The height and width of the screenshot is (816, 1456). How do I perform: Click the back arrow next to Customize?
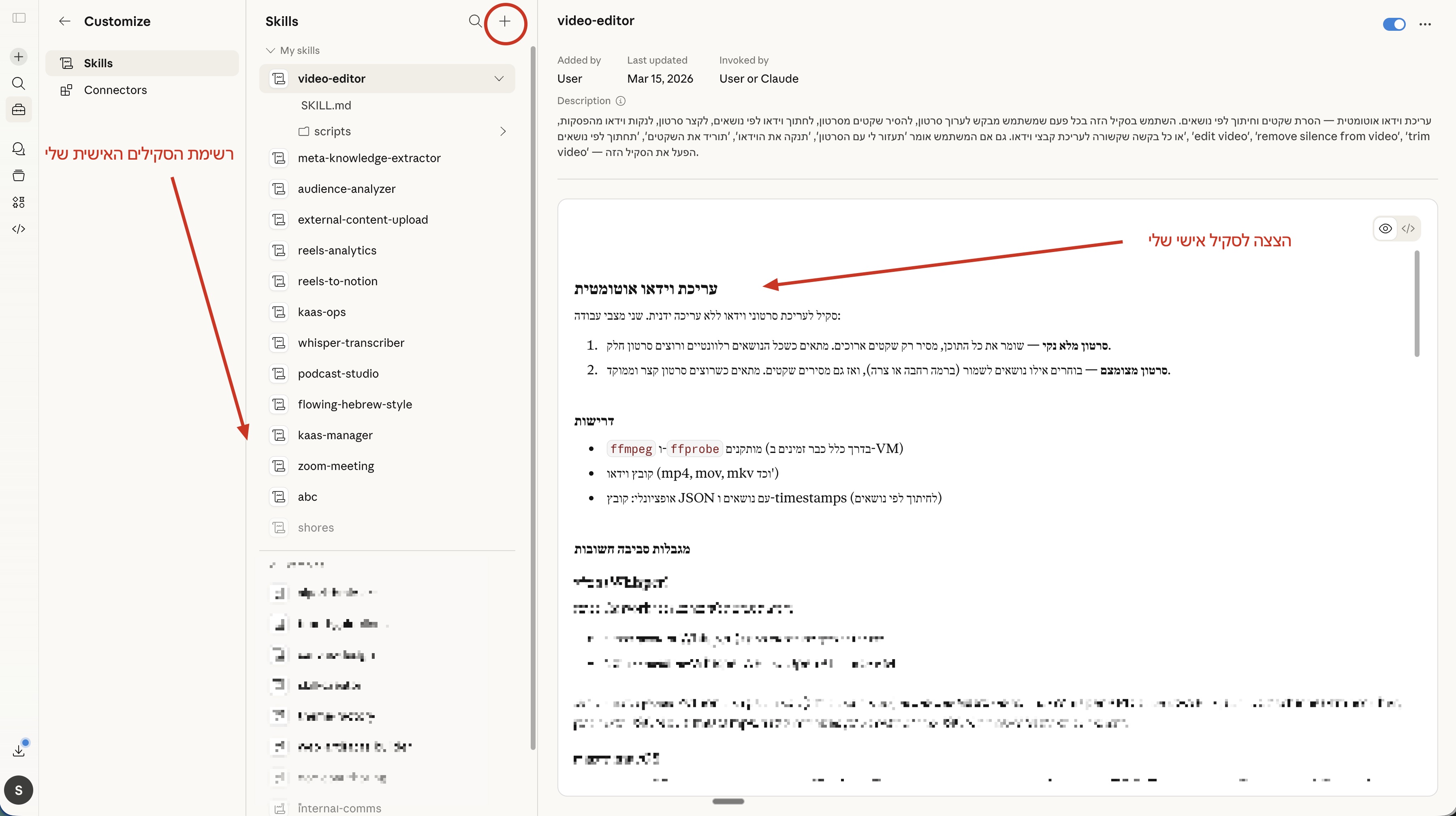tap(64, 21)
